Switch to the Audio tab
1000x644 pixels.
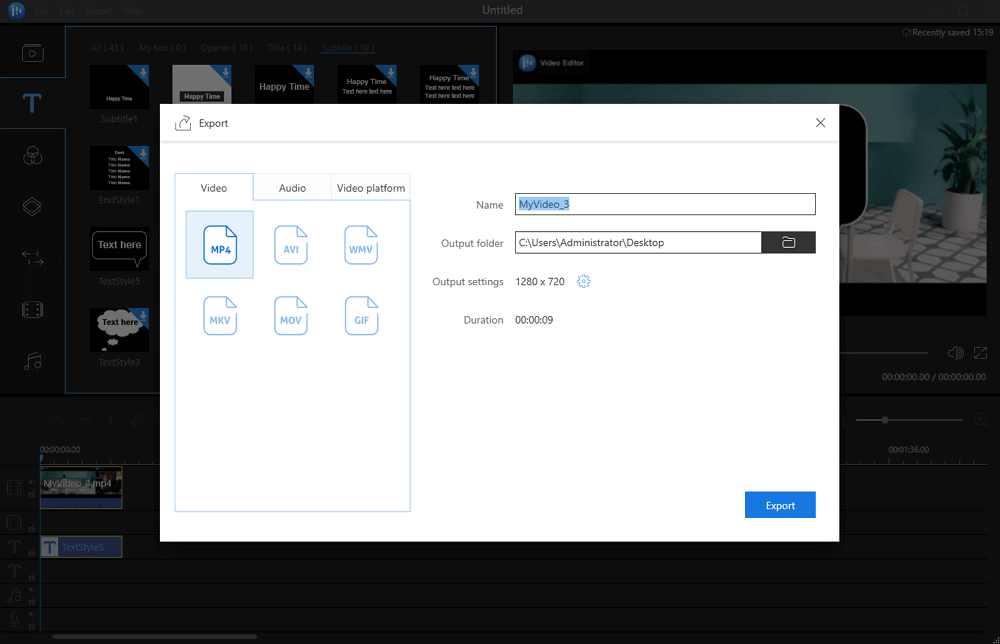click(x=292, y=188)
